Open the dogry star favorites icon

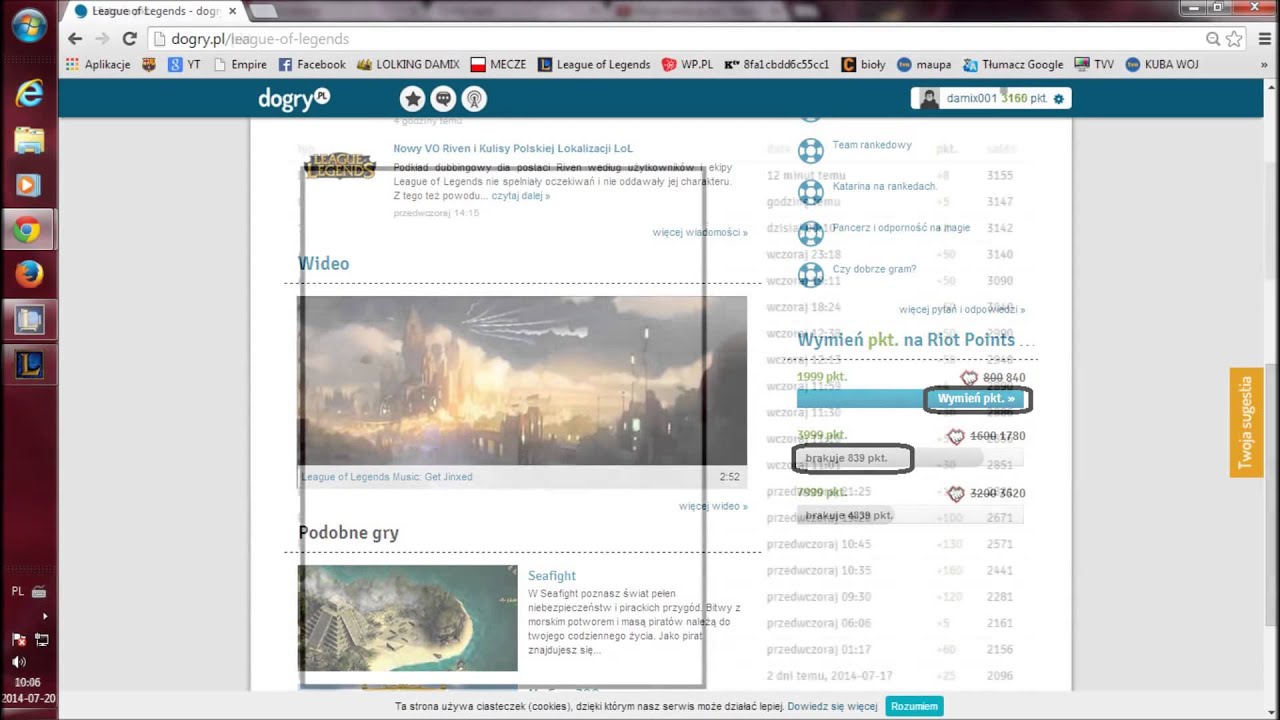[413, 98]
